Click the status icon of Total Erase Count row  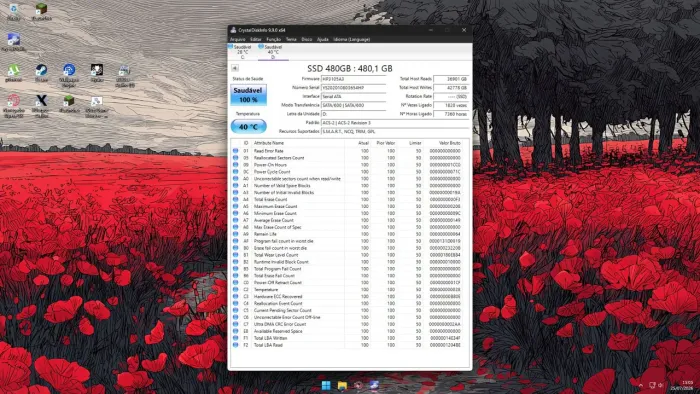click(x=235, y=199)
